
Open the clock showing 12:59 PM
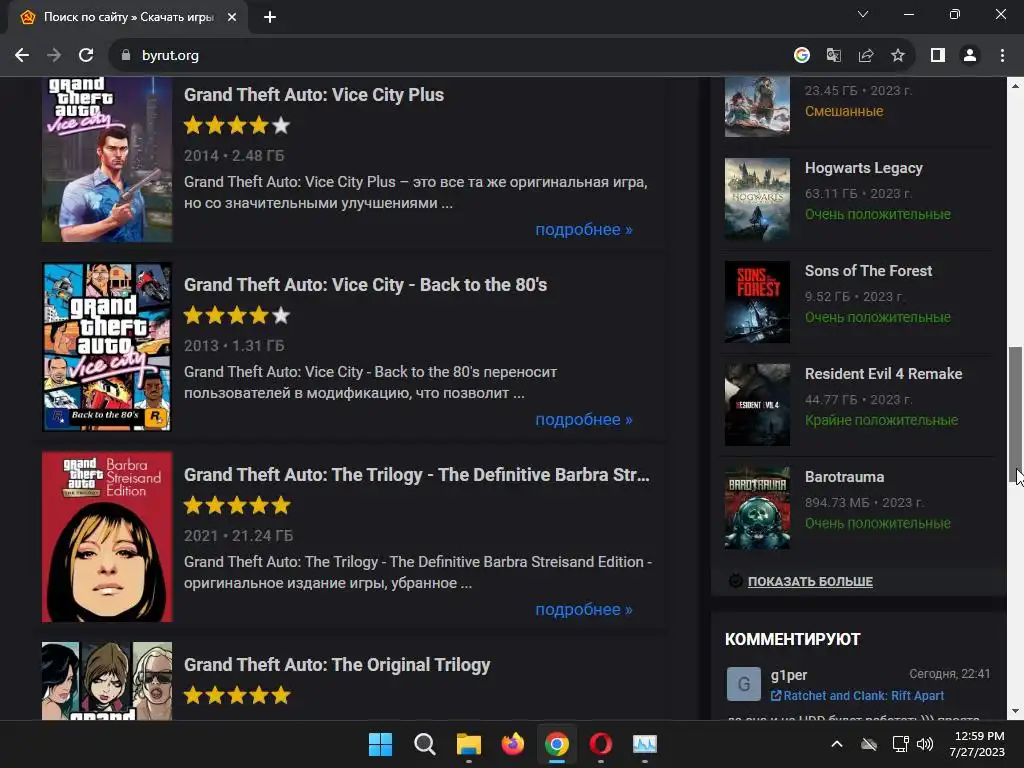coord(977,744)
